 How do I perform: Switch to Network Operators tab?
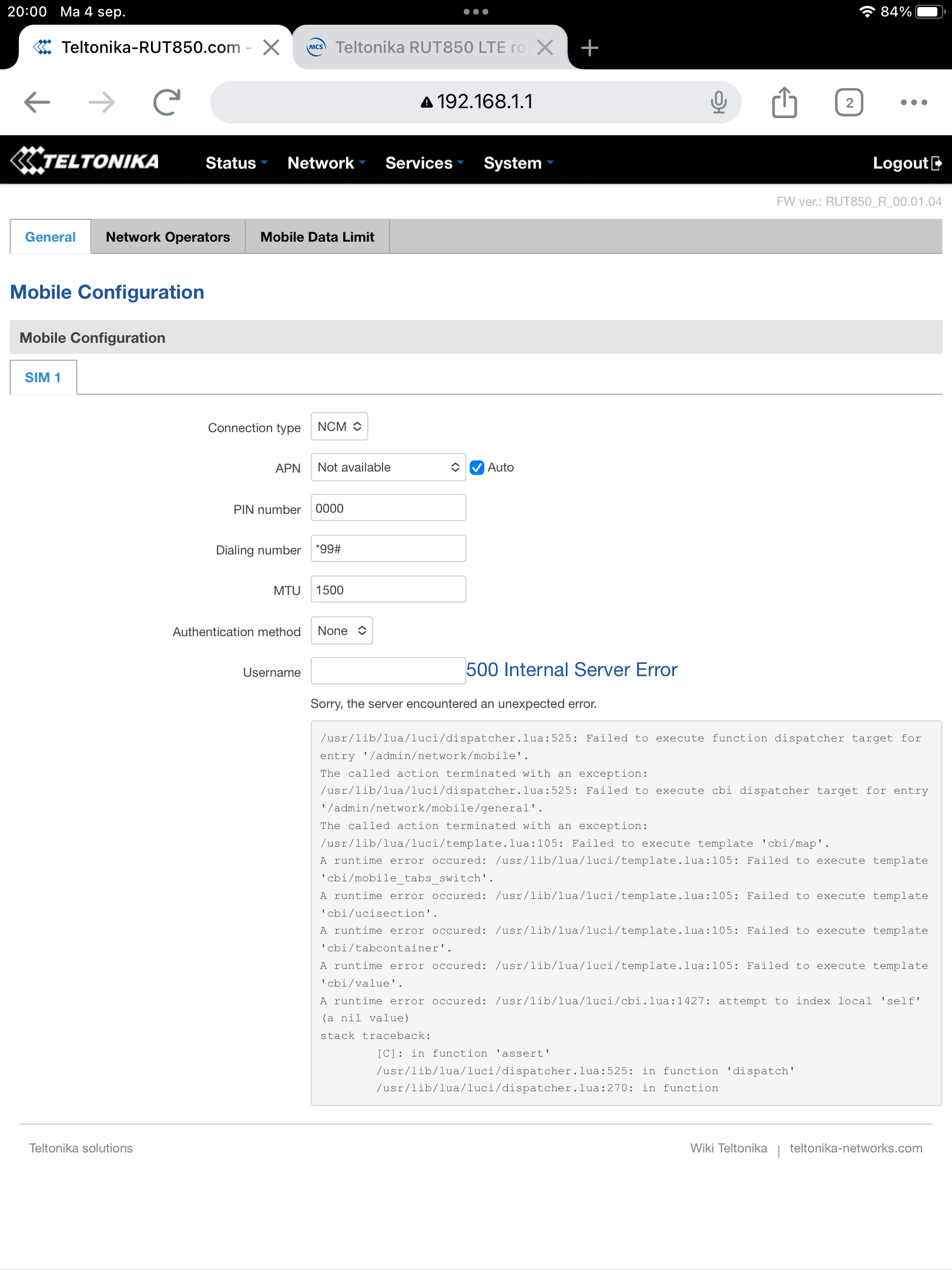point(168,237)
